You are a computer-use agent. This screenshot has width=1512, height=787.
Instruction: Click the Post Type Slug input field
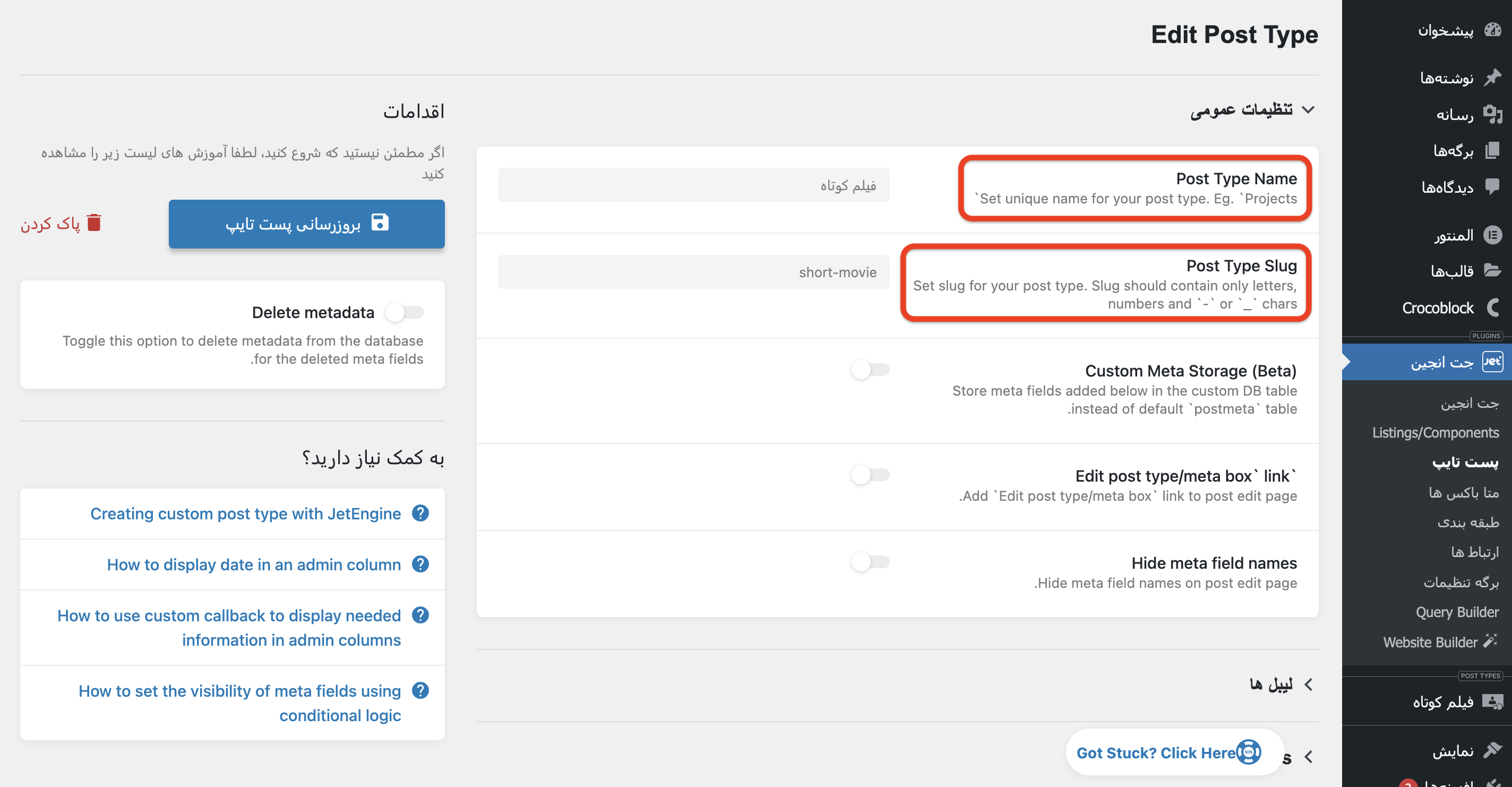point(693,272)
